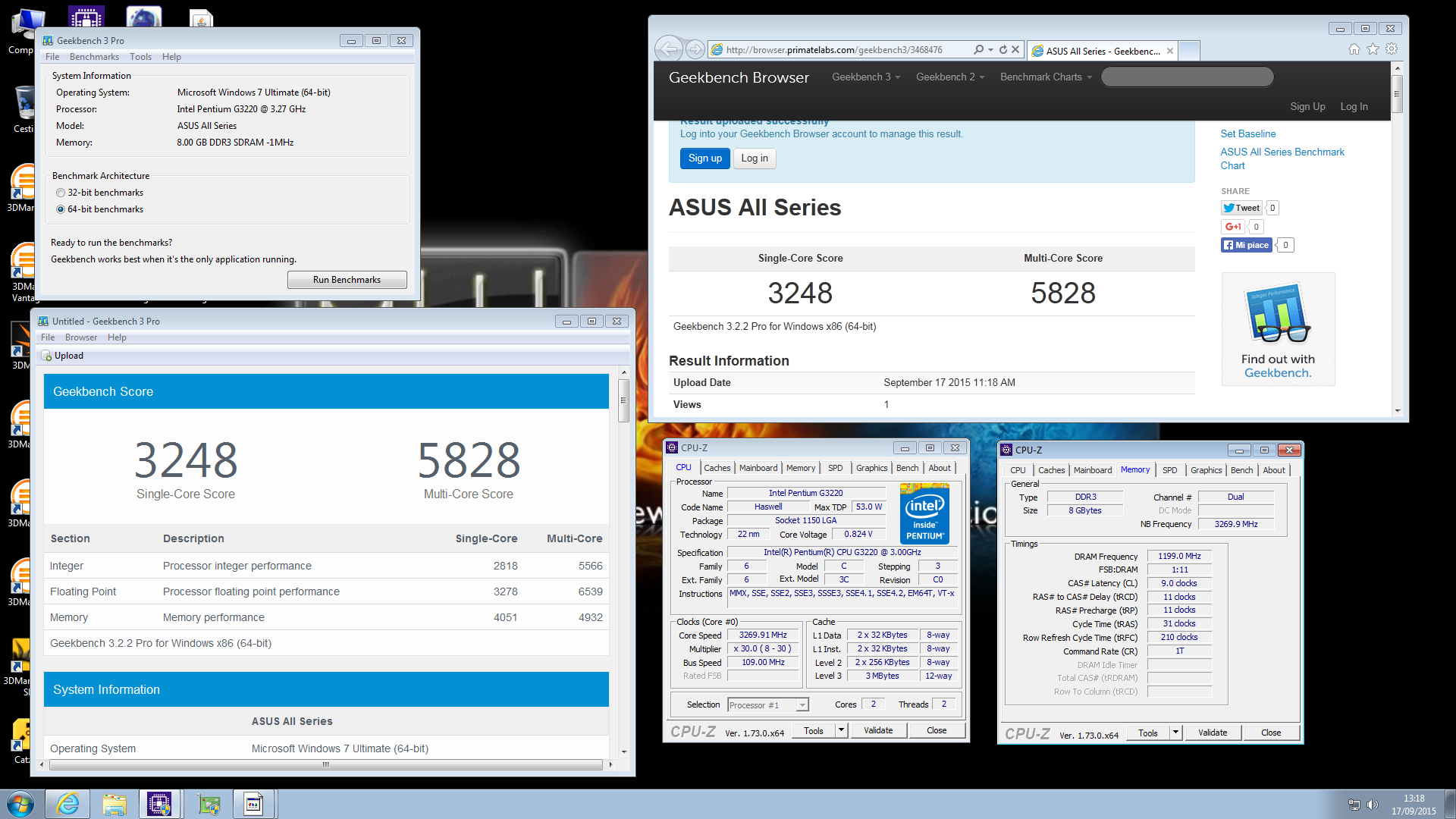The width and height of the screenshot is (1456, 819).
Task: Open the Windows Start orb
Action: coord(20,804)
